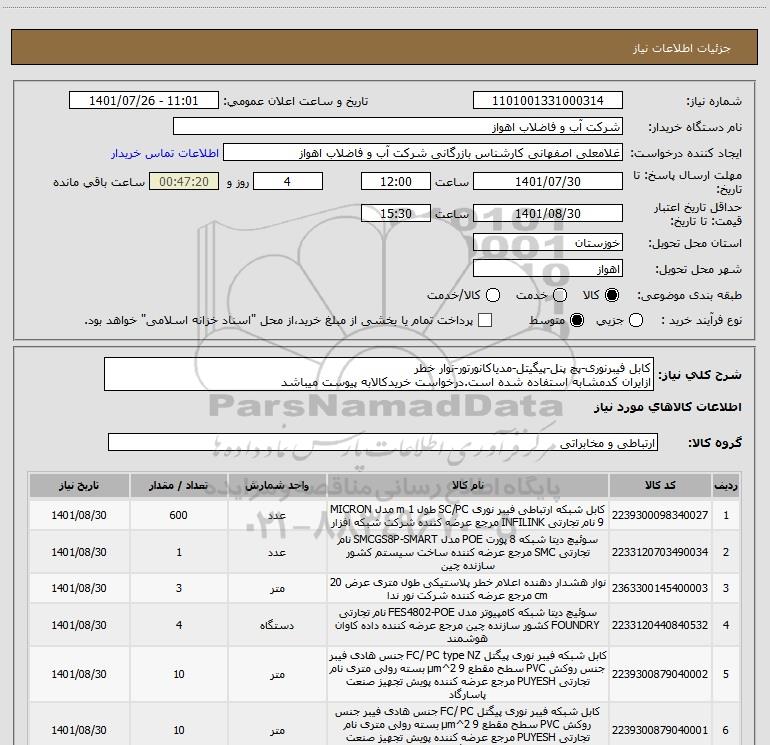Click the کد کالا column header

(660, 485)
